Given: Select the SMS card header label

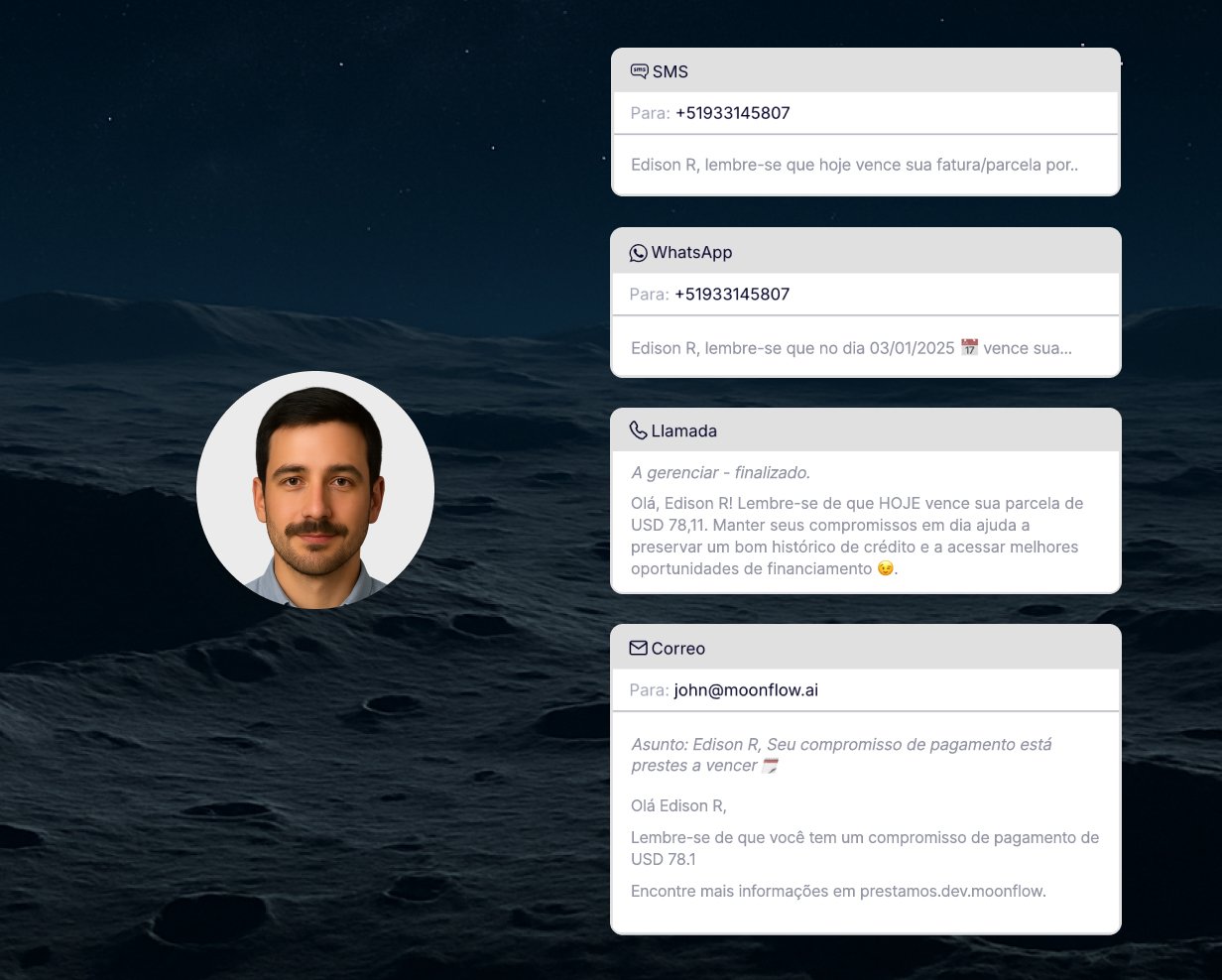Looking at the screenshot, I should point(670,71).
